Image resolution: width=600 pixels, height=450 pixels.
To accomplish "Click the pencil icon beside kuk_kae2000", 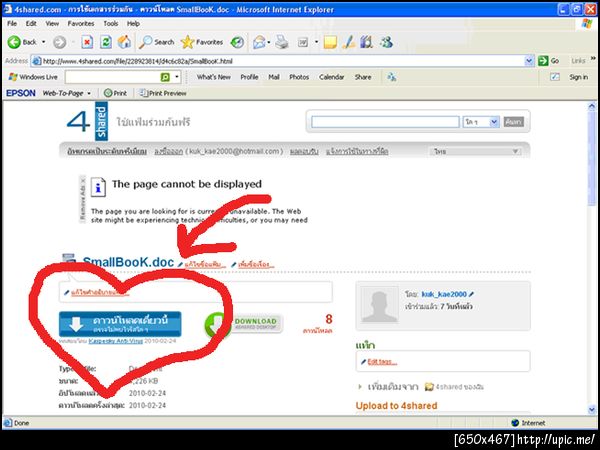I will (x=471, y=294).
